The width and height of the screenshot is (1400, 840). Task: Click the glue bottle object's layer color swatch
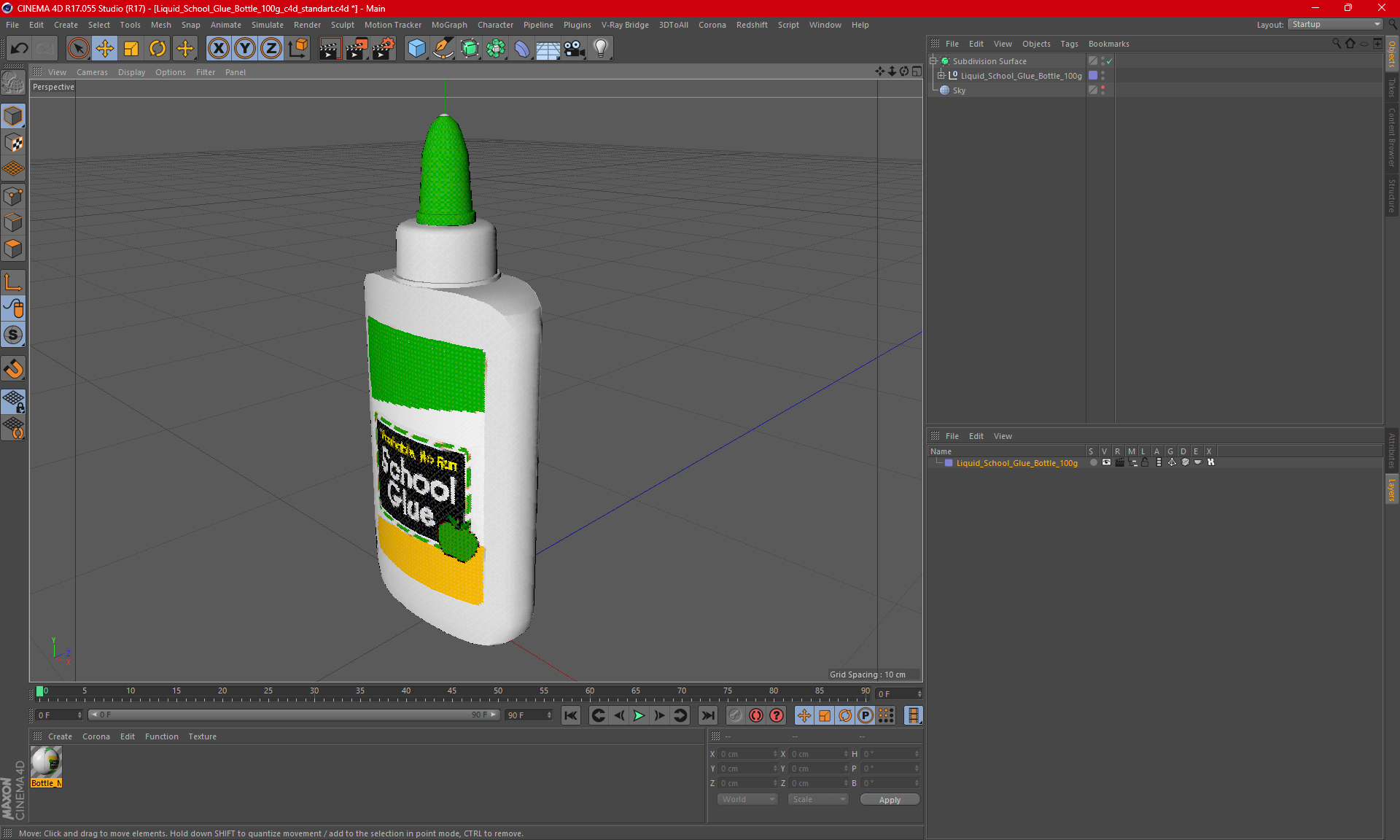tap(1093, 76)
